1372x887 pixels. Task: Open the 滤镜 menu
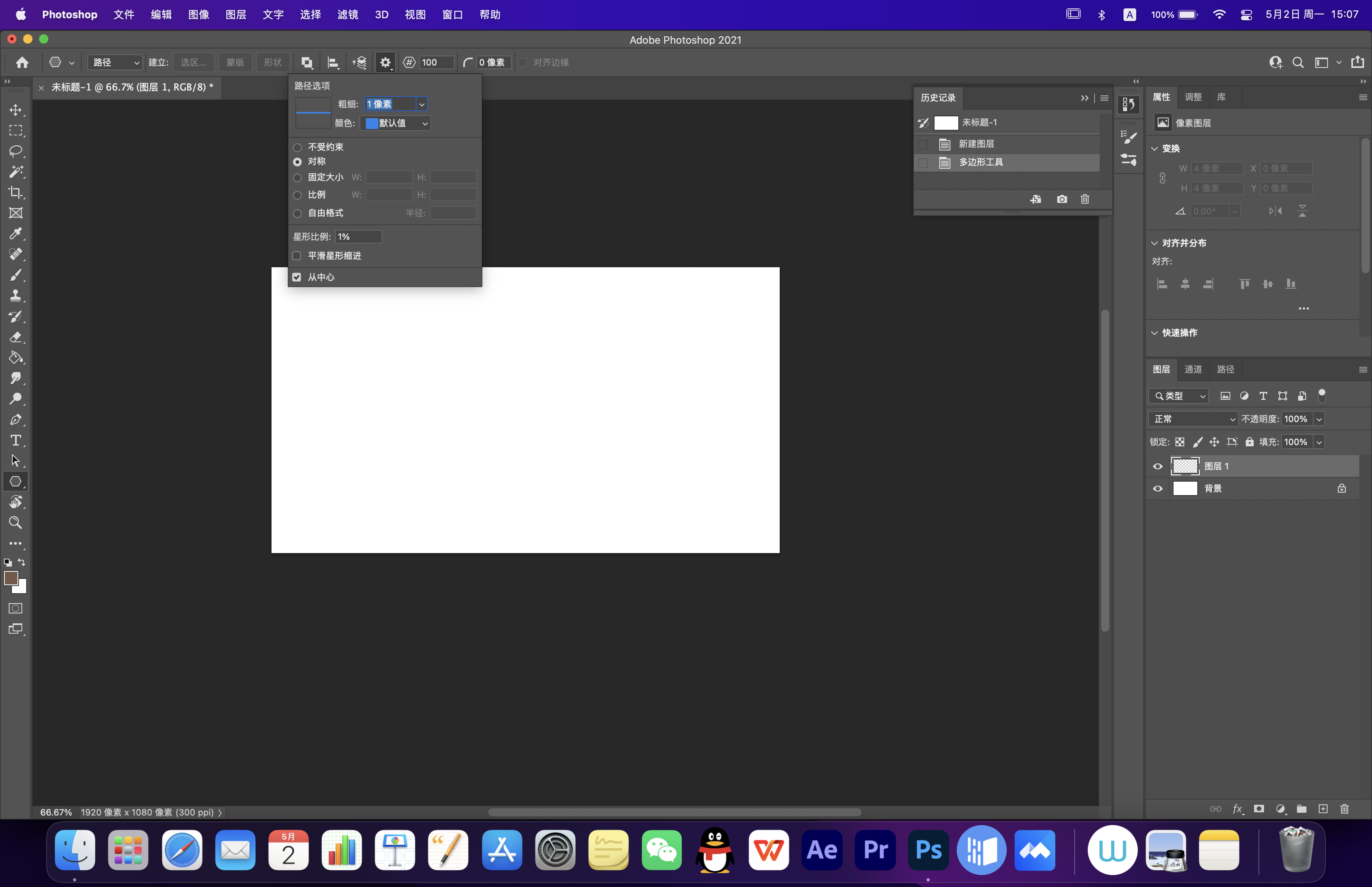click(347, 14)
